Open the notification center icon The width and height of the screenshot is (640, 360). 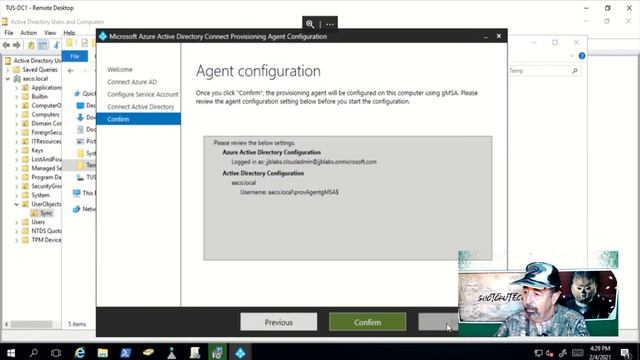pos(625,353)
